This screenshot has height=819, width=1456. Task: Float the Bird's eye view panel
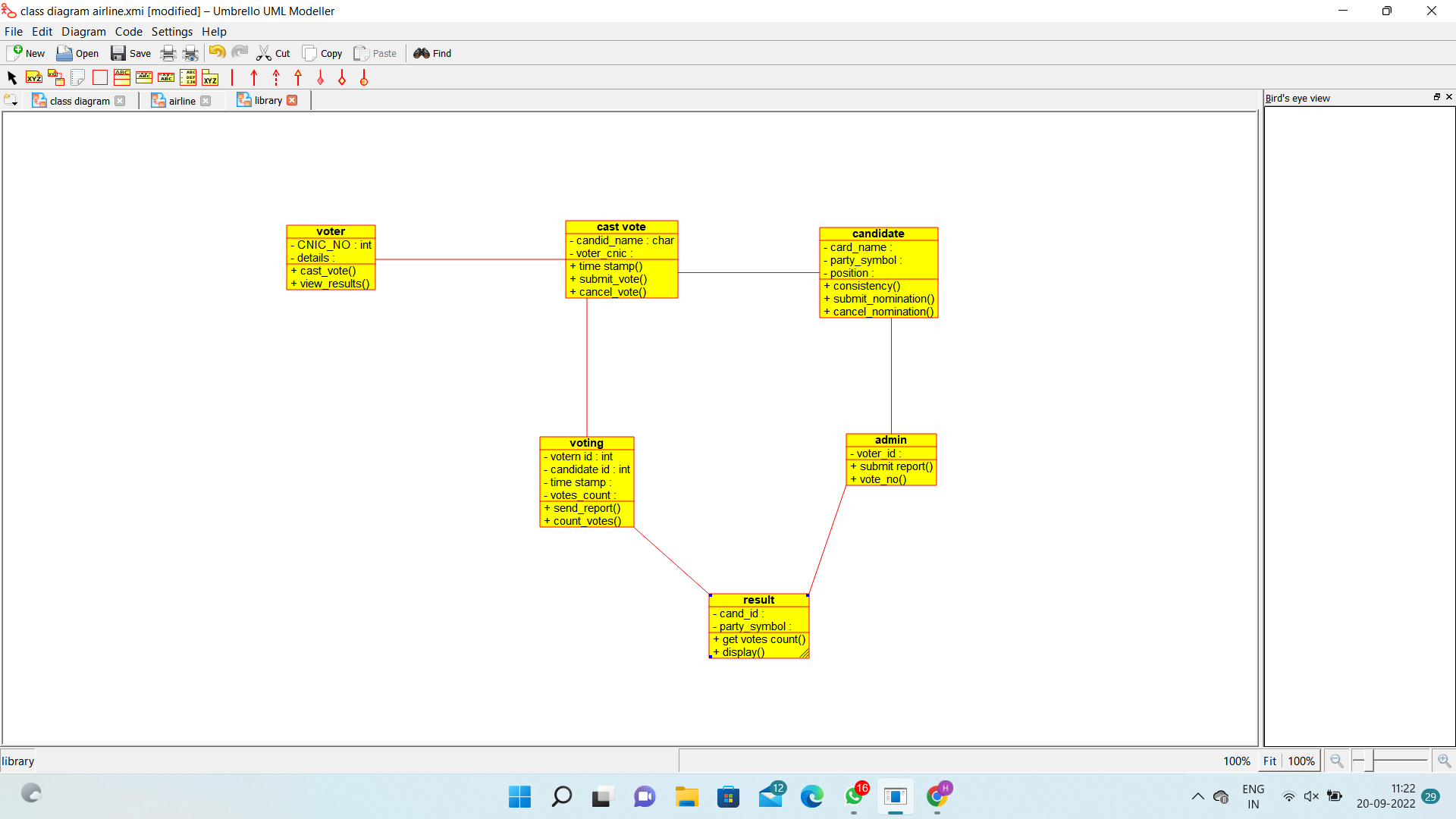(1436, 97)
